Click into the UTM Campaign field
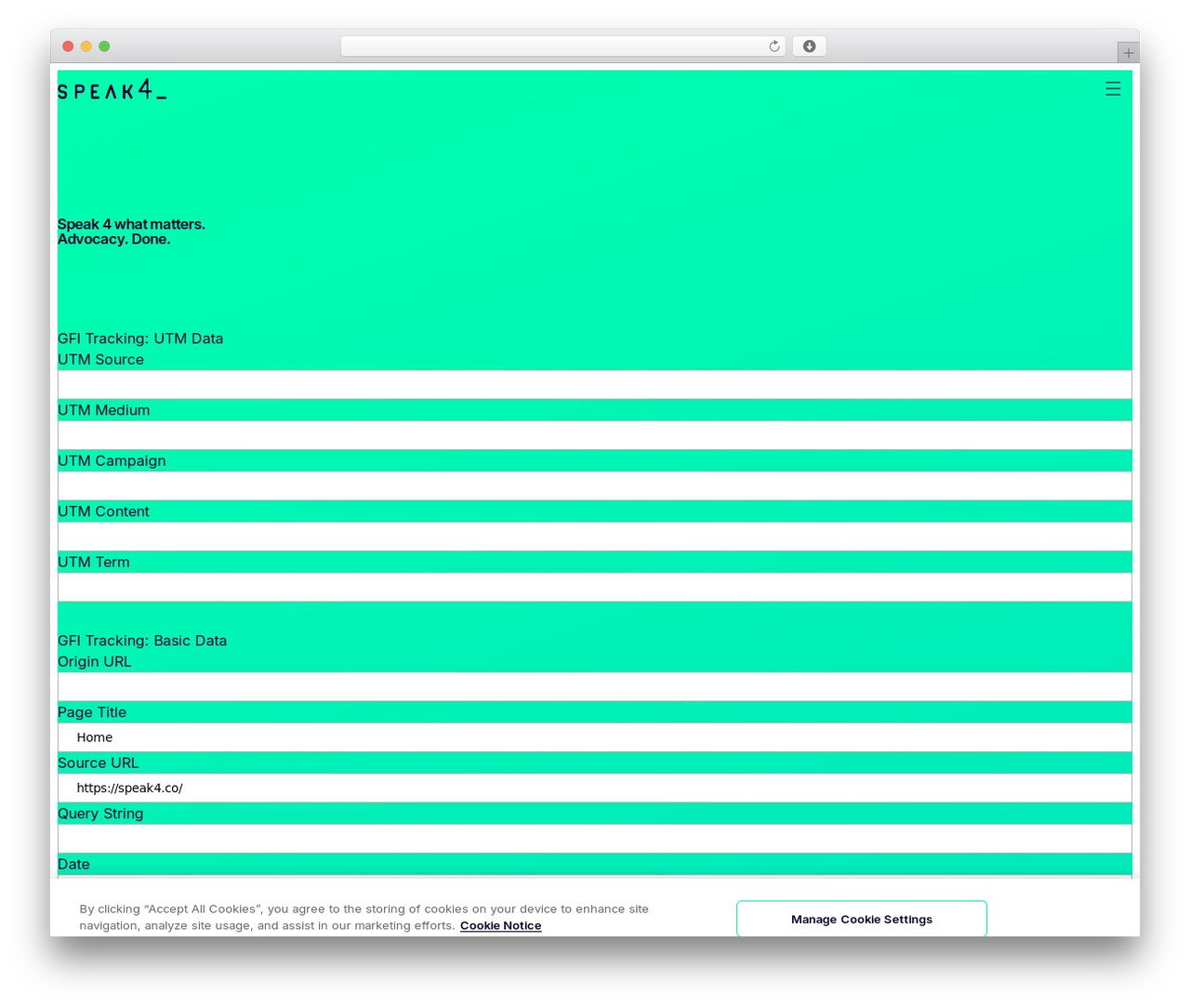The width and height of the screenshot is (1190, 1008). point(595,485)
